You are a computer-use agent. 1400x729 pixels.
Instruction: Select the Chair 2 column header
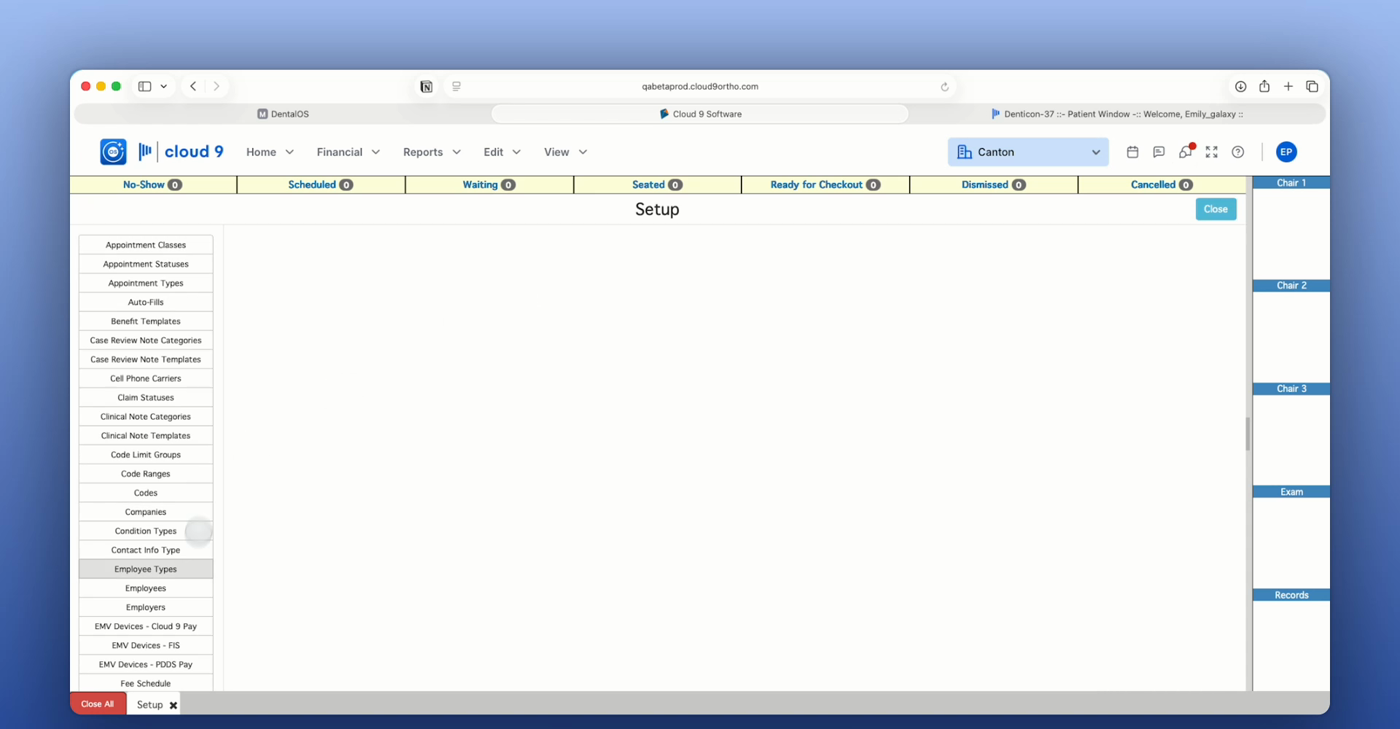tap(1291, 286)
